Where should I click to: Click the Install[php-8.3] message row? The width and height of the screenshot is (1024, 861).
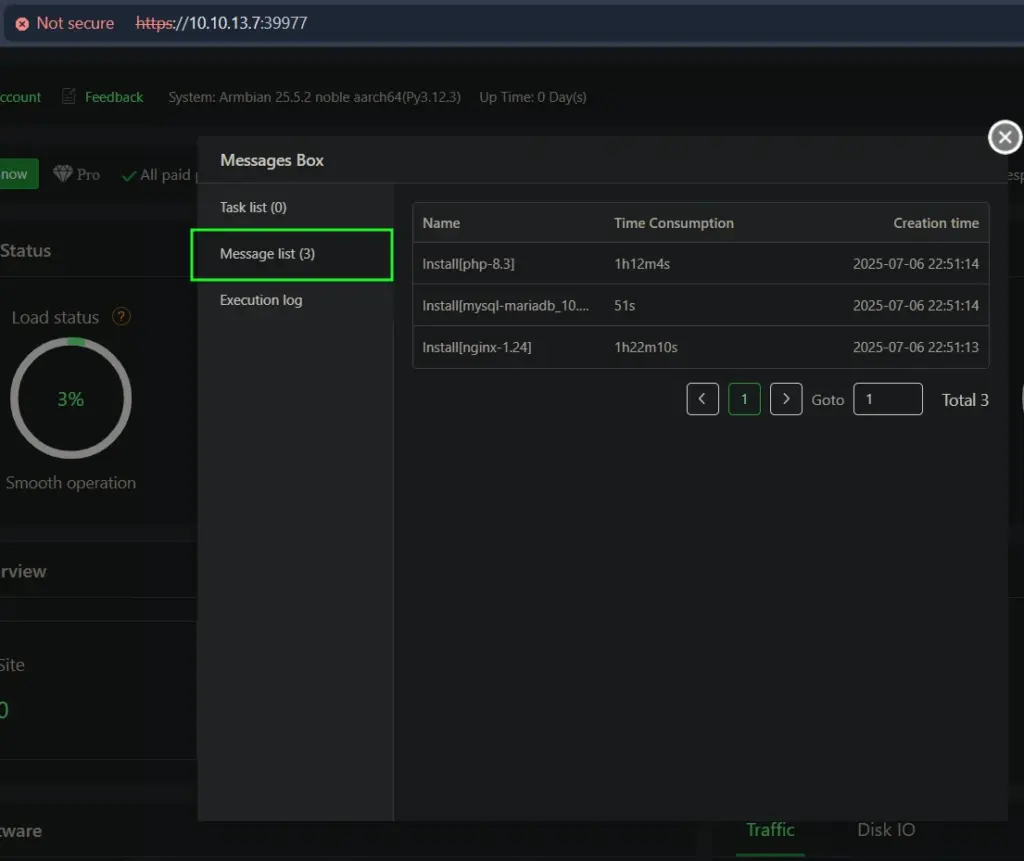[x=701, y=263]
